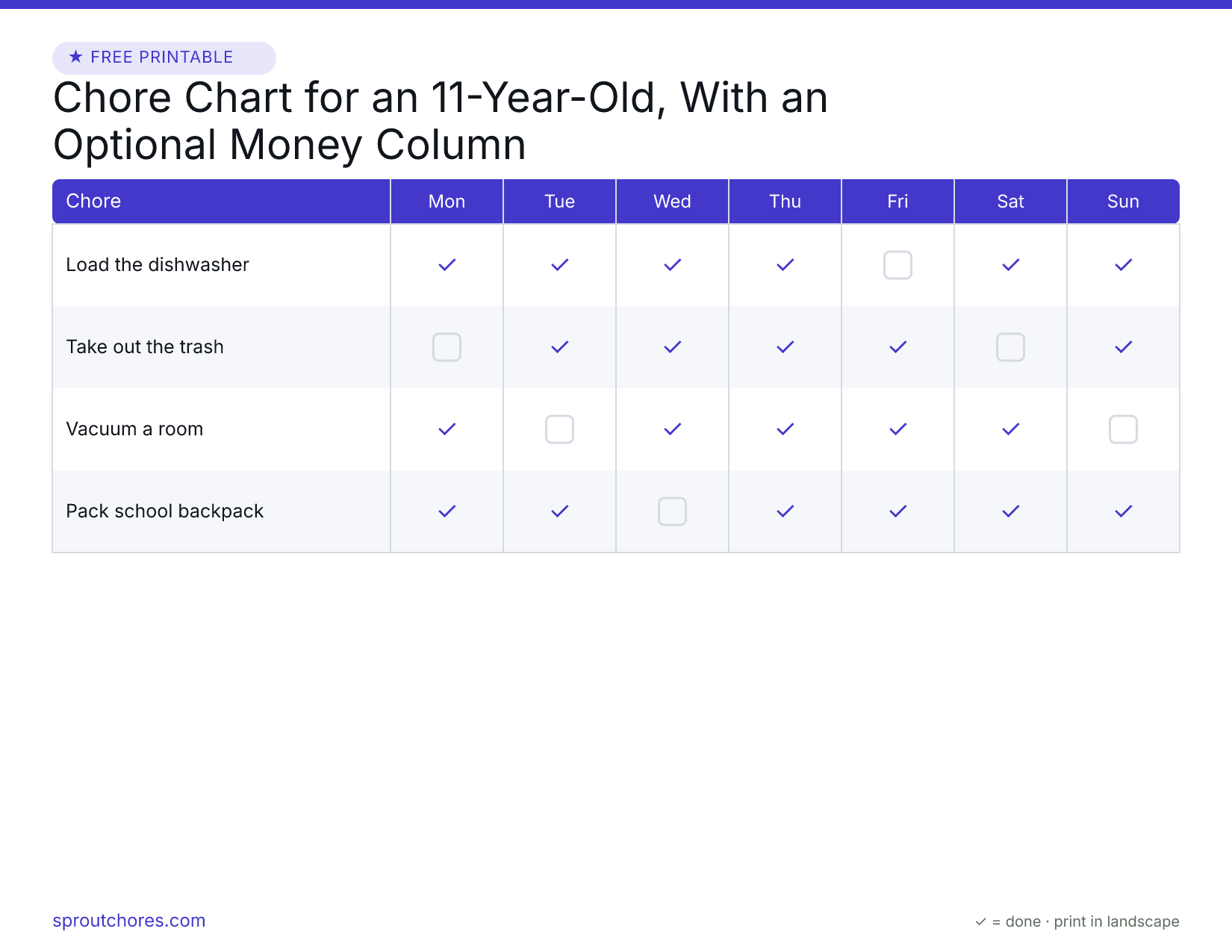1232x952 pixels.
Task: Select the Sun column header
Action: click(x=1123, y=201)
